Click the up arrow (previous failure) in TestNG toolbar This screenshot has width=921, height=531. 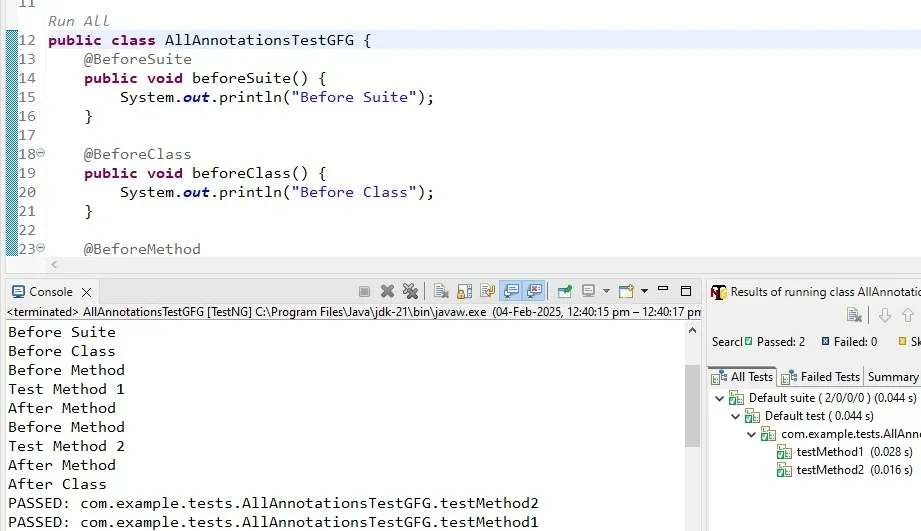point(907,316)
